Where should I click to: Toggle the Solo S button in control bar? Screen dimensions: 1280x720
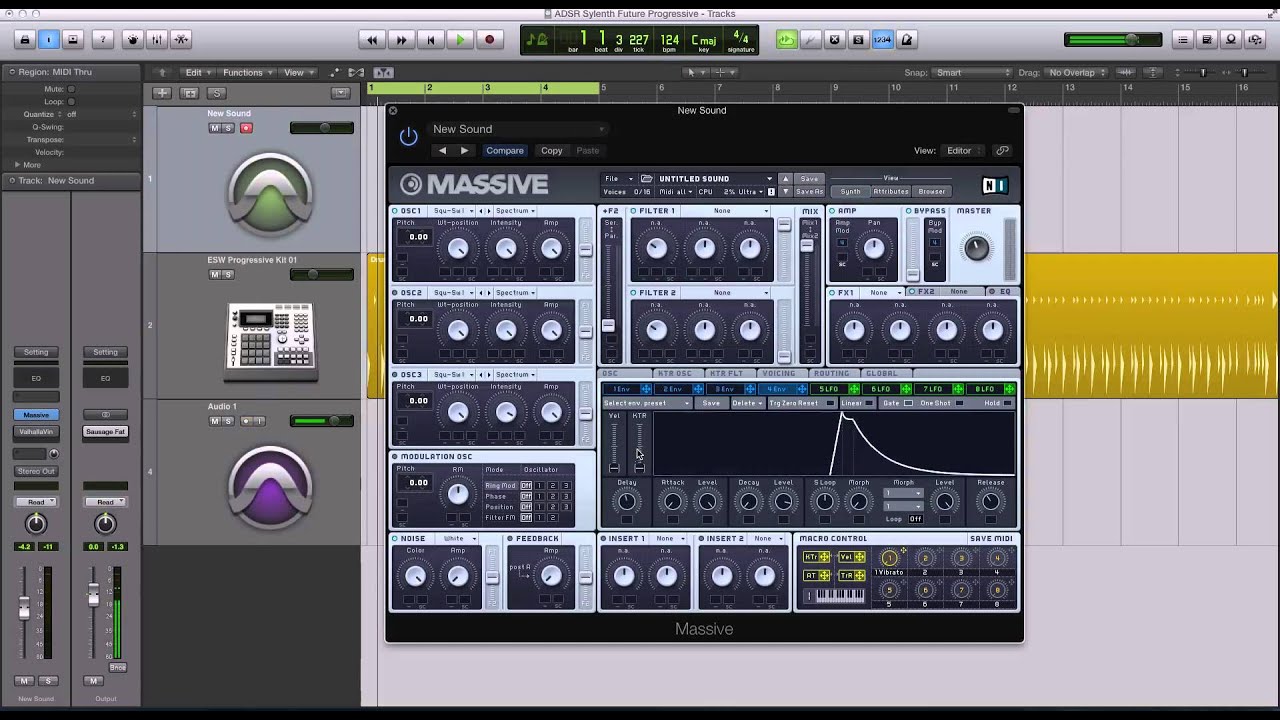[x=858, y=40]
